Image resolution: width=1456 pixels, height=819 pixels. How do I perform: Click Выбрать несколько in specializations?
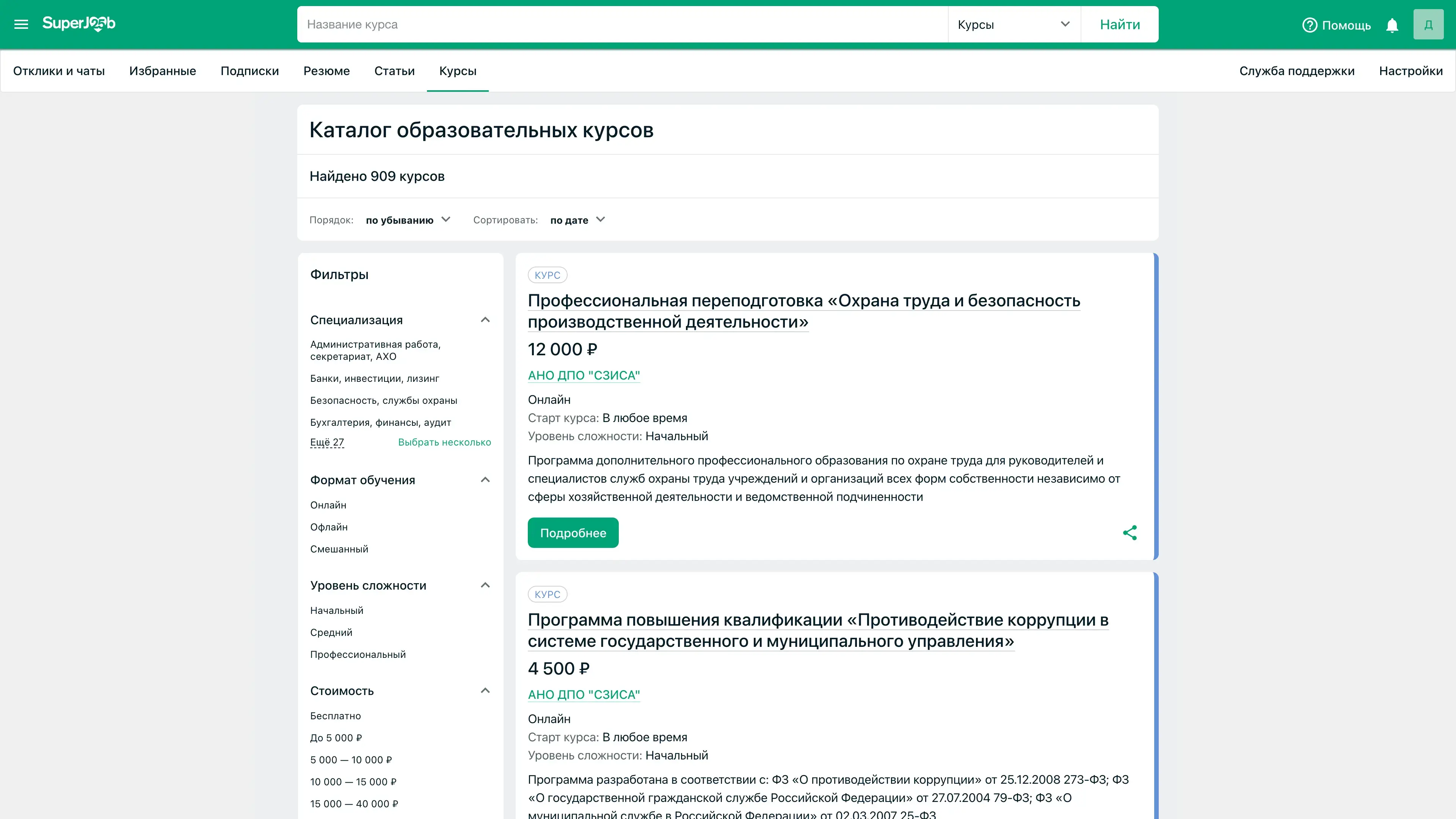click(444, 442)
